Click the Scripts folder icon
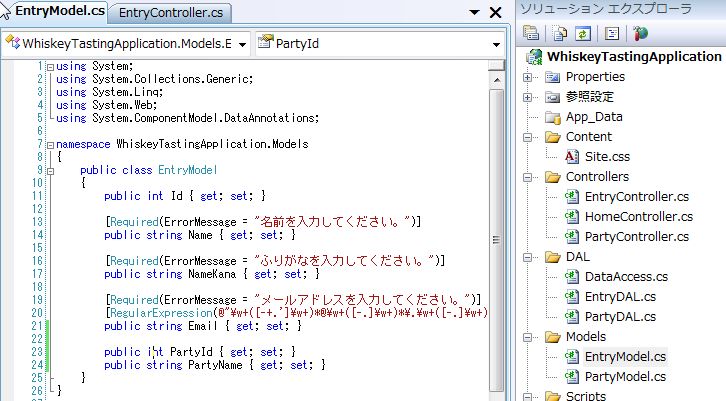 [x=553, y=396]
